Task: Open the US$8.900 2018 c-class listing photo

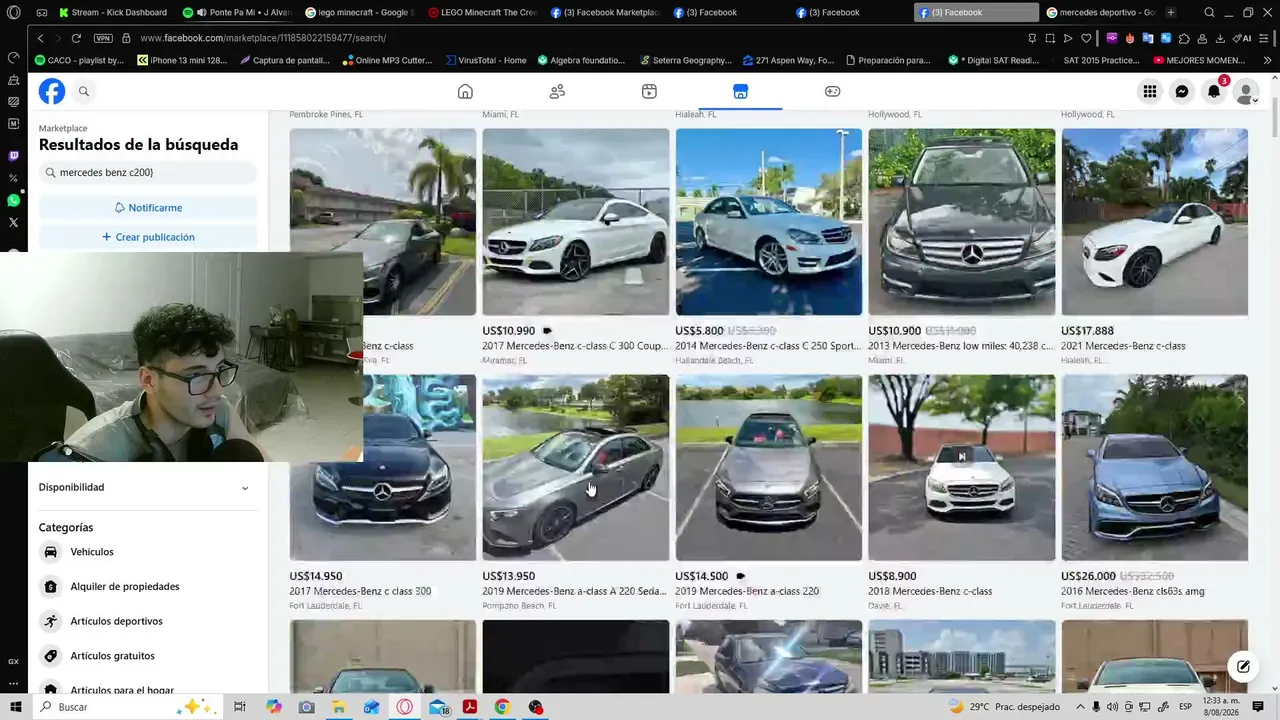Action: [962, 468]
